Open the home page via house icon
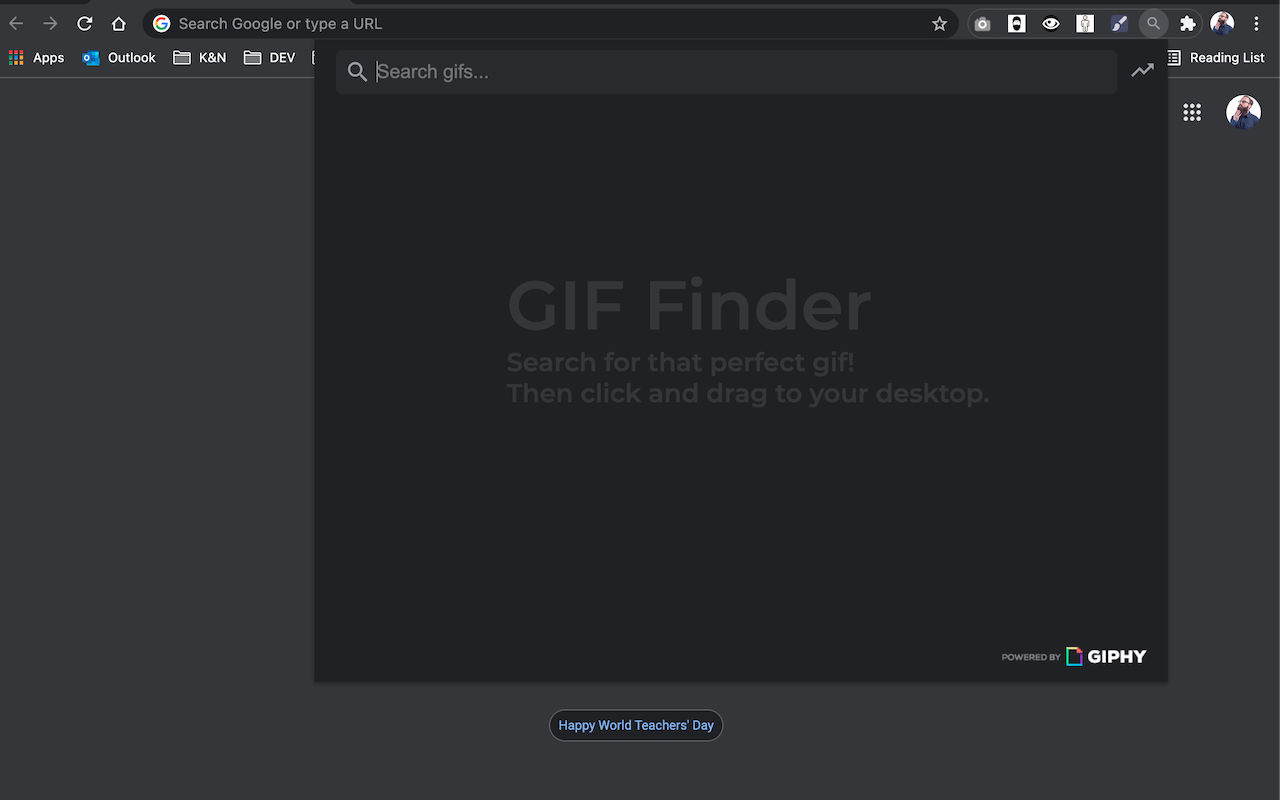The width and height of the screenshot is (1280, 800). tap(119, 23)
